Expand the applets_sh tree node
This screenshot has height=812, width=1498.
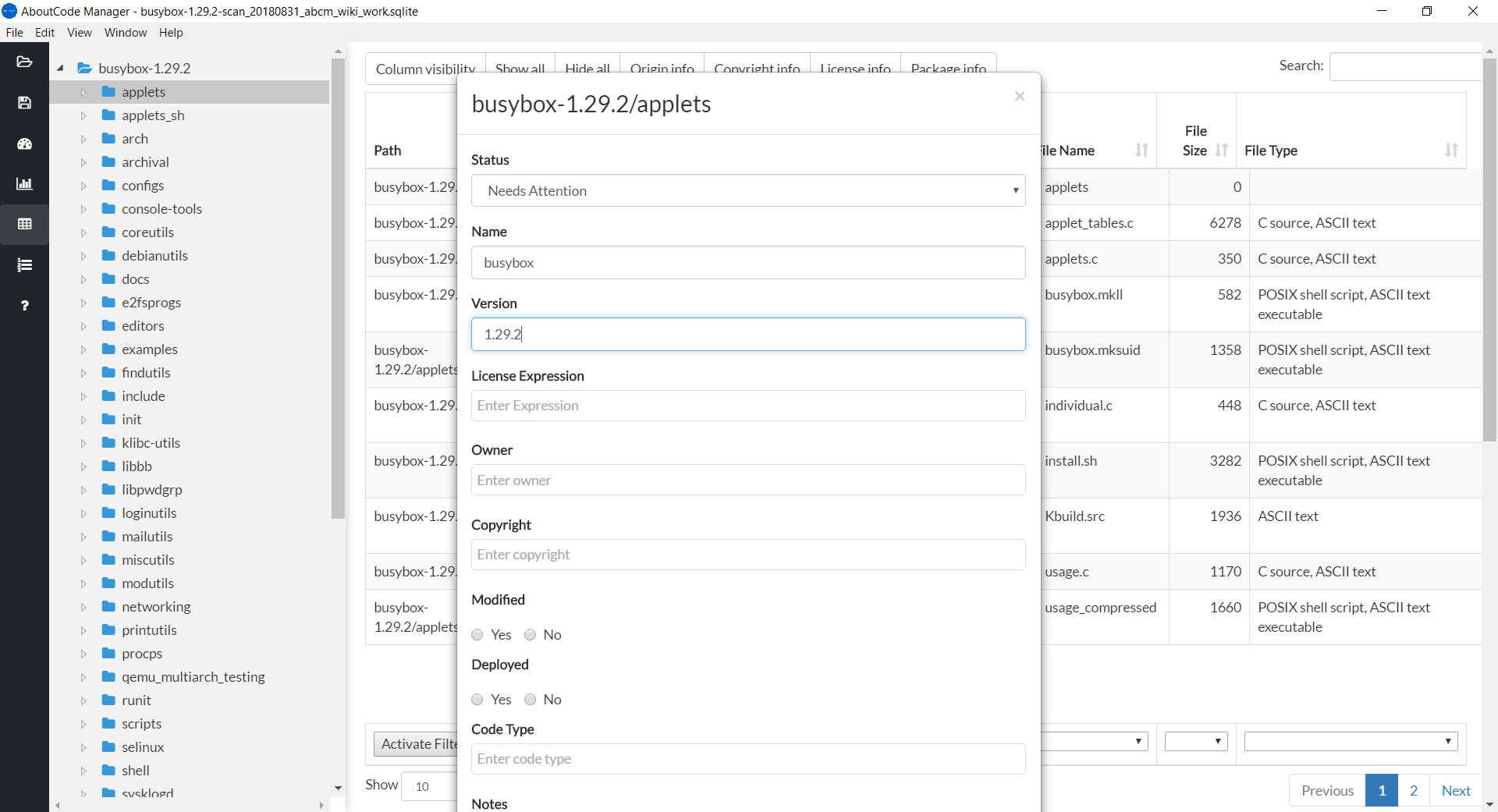(83, 115)
